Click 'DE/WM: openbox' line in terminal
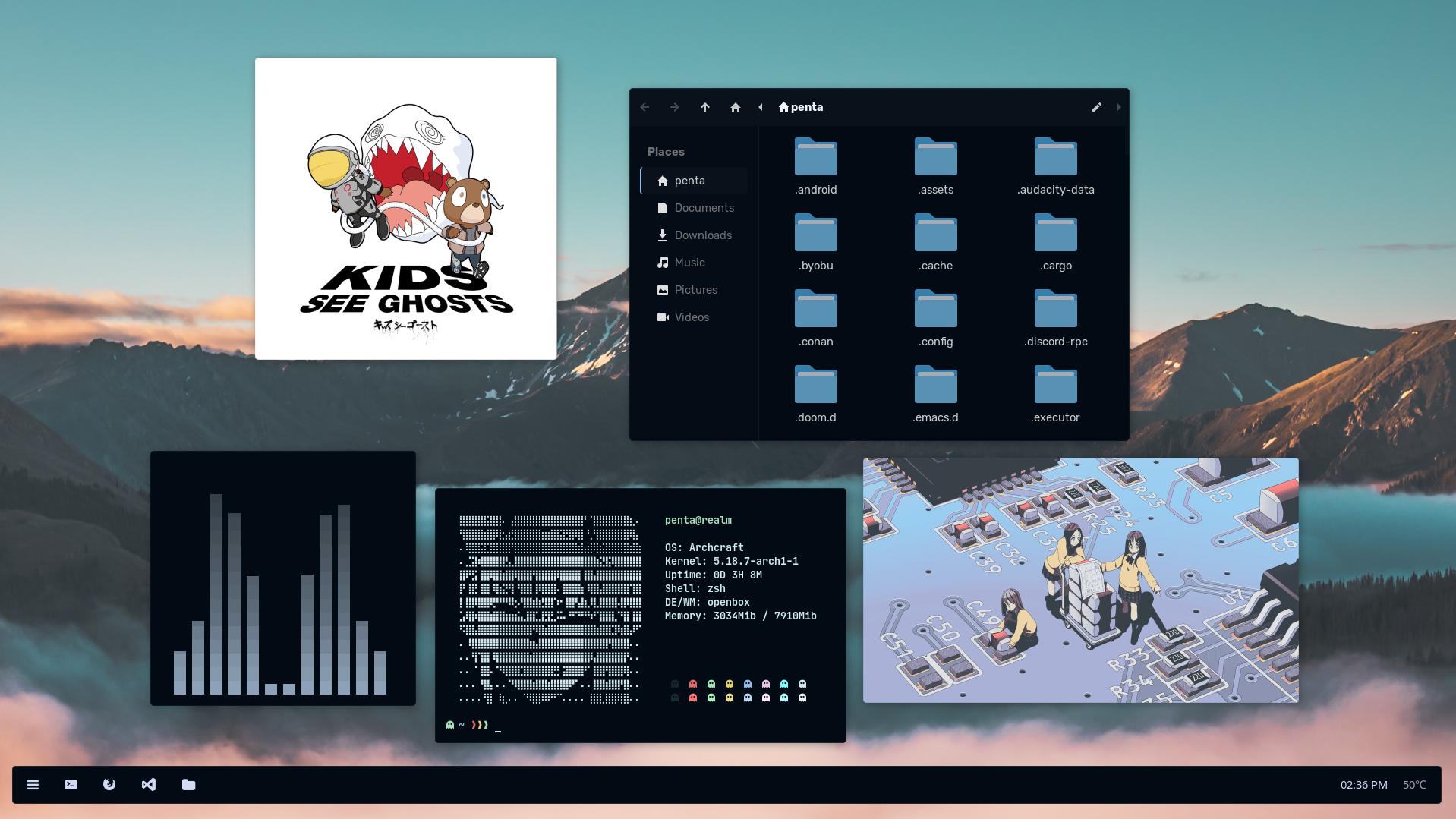This screenshot has height=819, width=1456. click(x=708, y=602)
